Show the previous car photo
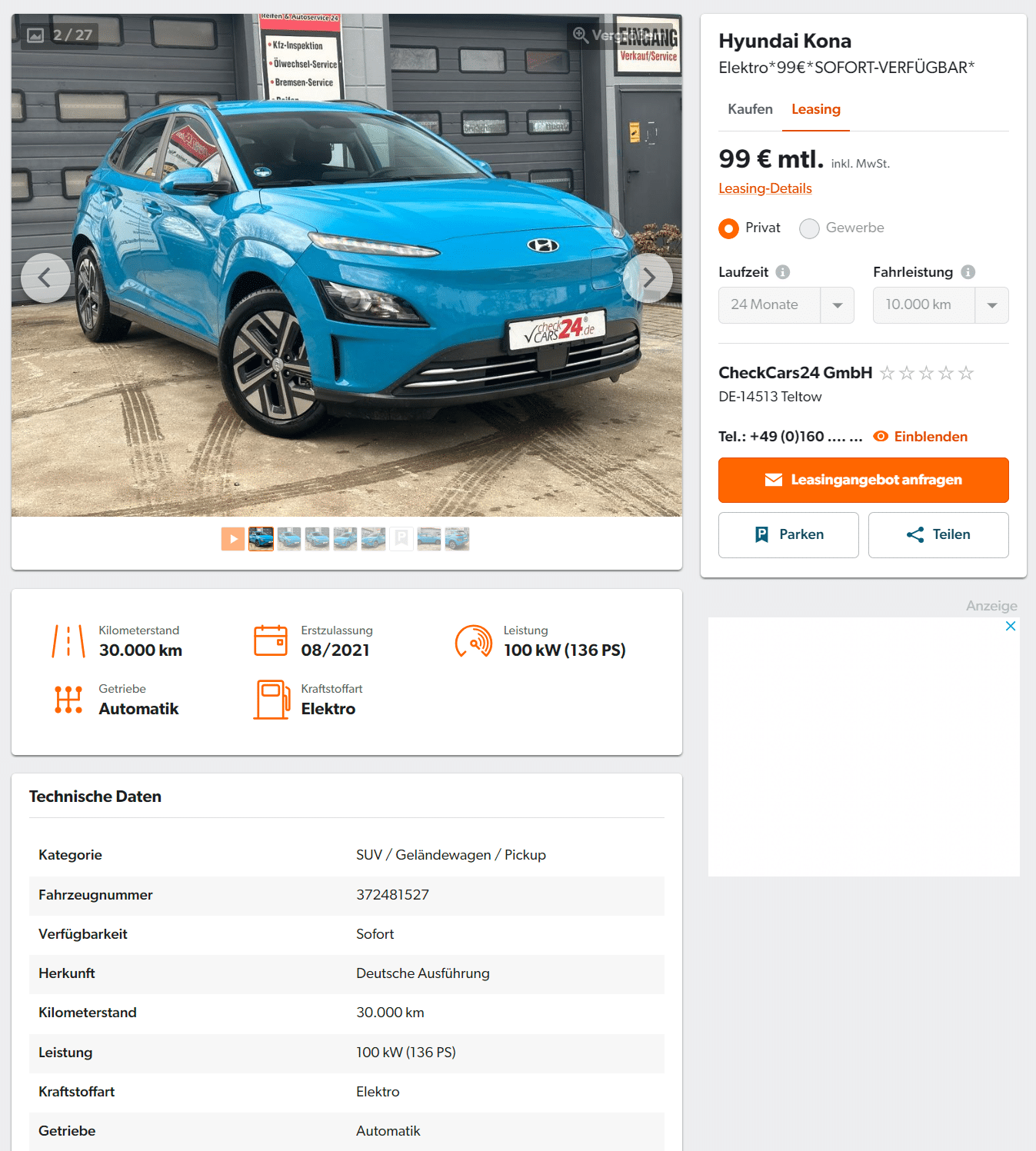Image resolution: width=1036 pixels, height=1151 pixels. [45, 278]
